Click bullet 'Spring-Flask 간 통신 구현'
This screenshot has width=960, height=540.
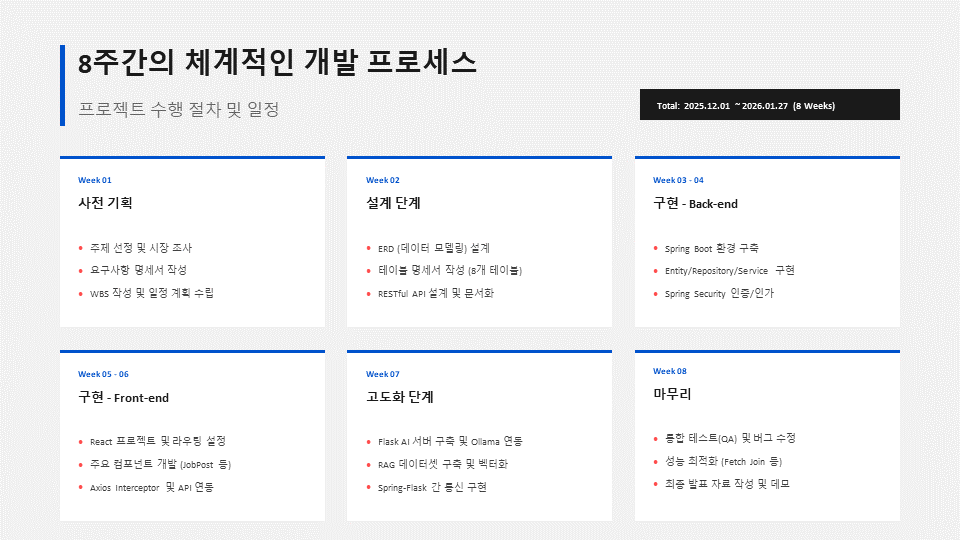[x=432, y=487]
